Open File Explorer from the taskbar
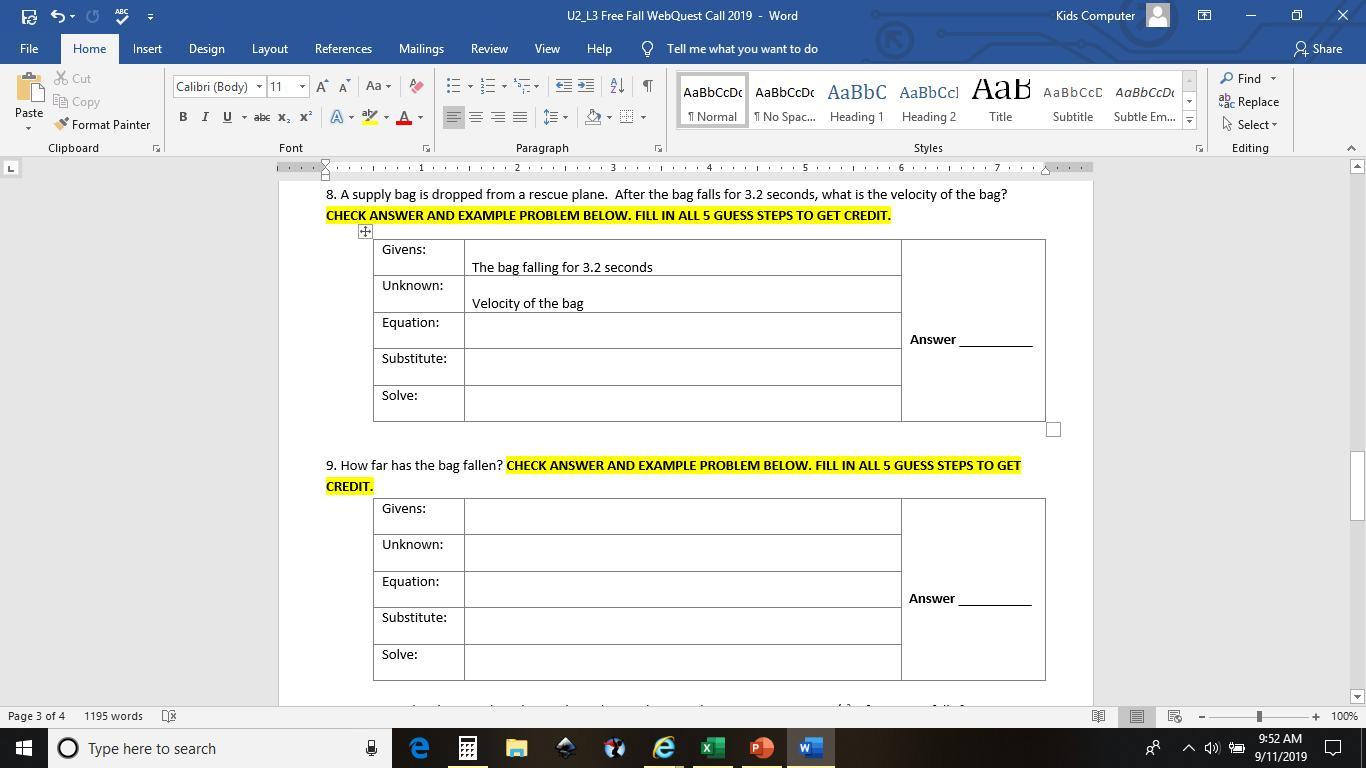The width and height of the screenshot is (1366, 768). pos(516,748)
